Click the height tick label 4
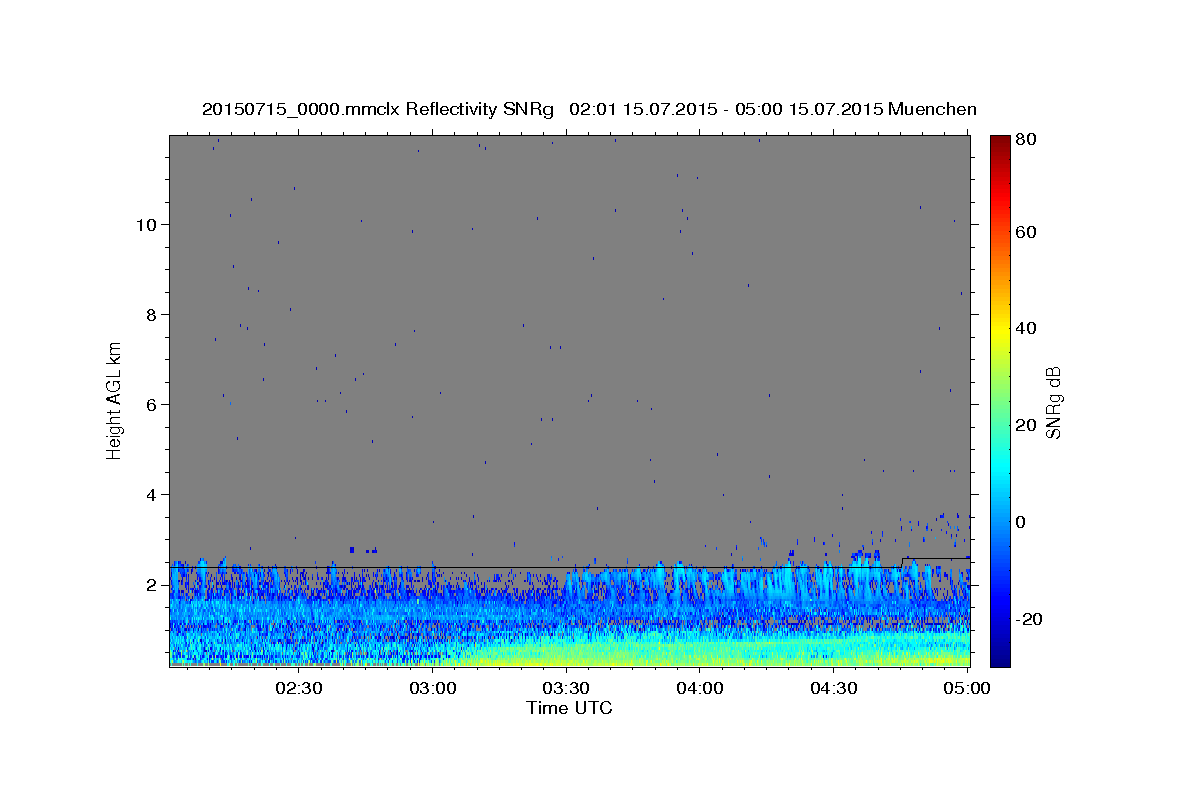This screenshot has width=1200, height=800. point(151,494)
